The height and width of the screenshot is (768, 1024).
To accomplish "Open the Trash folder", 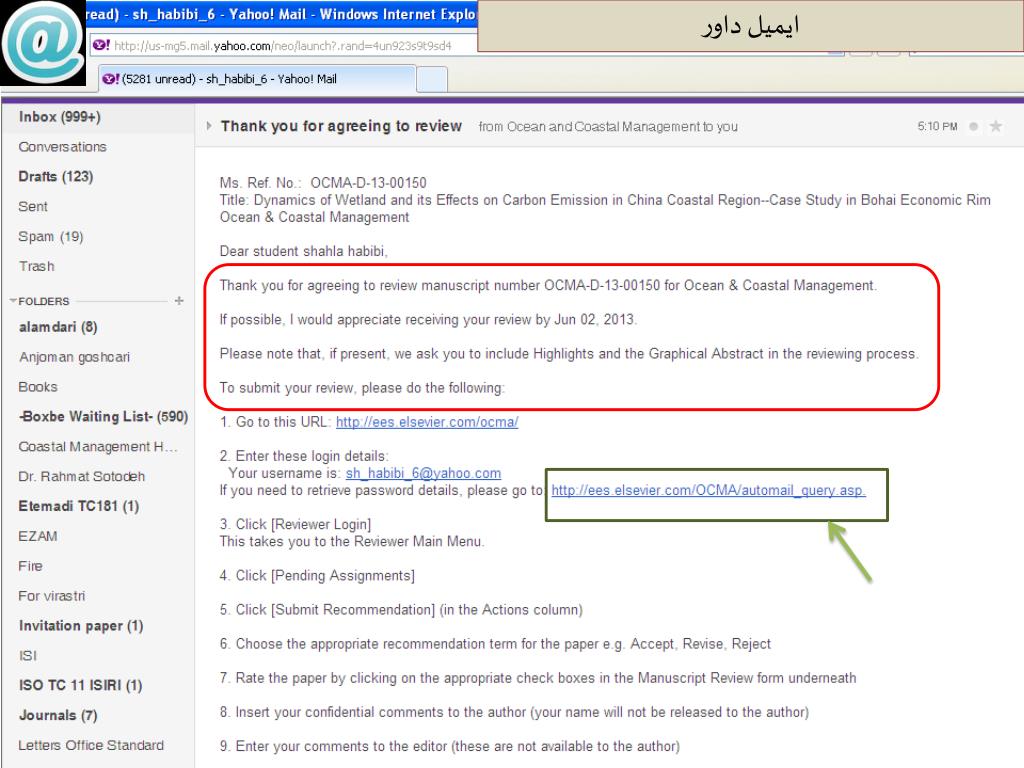I will tap(37, 266).
